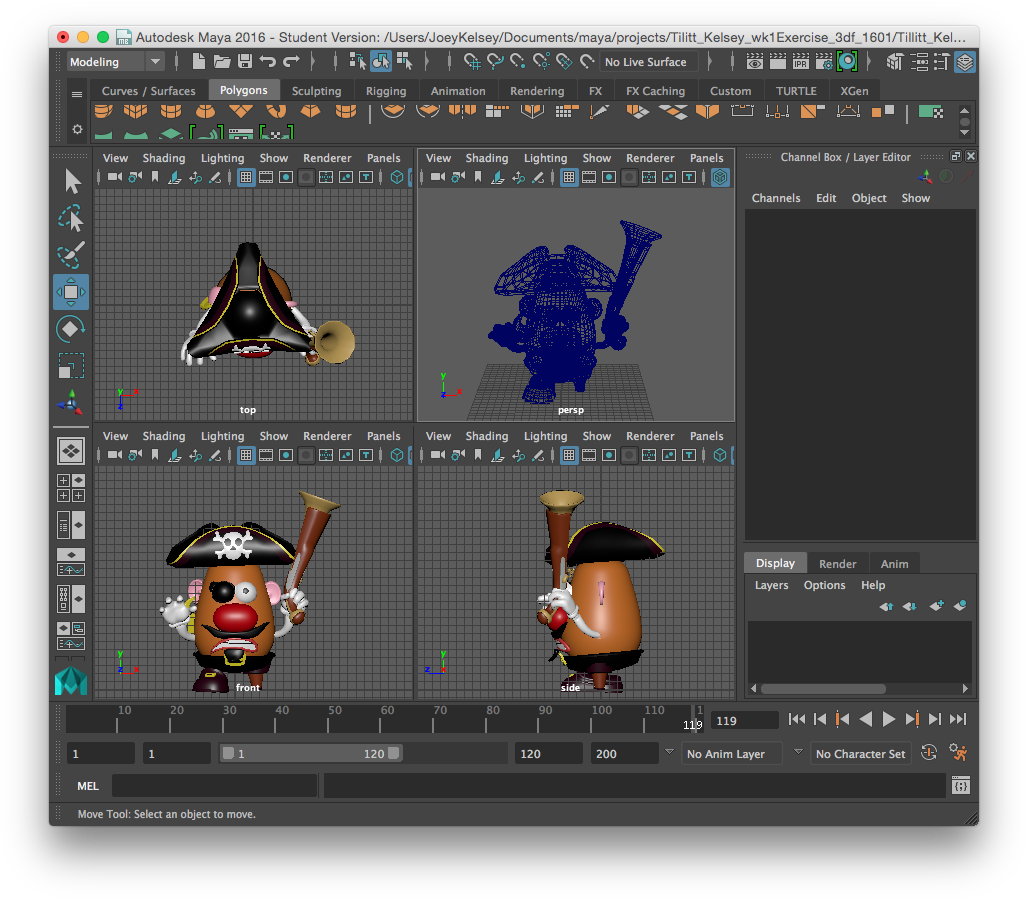The width and height of the screenshot is (1027, 899).
Task: Open camera bookmarks in the front panel
Action: point(155,455)
